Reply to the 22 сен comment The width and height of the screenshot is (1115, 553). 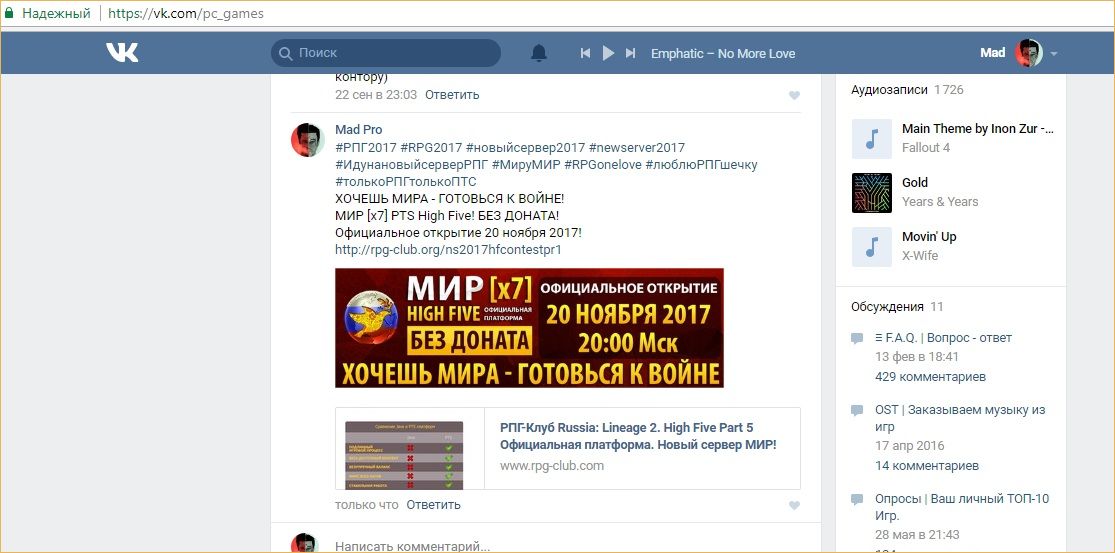coord(452,95)
